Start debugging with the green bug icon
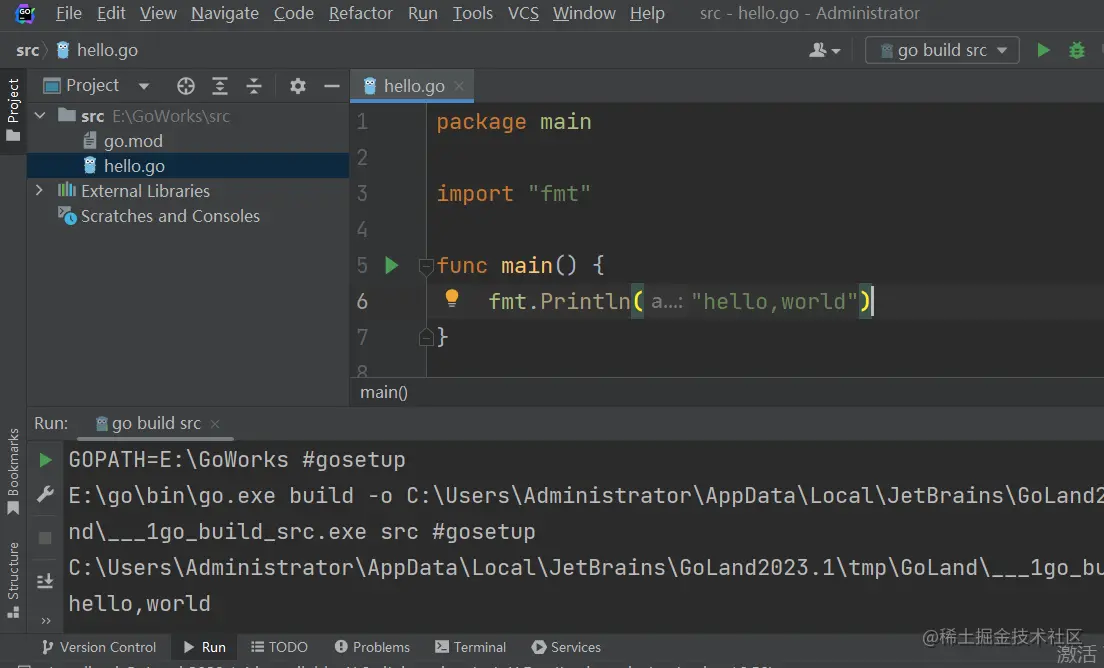This screenshot has width=1104, height=668. point(1077,50)
